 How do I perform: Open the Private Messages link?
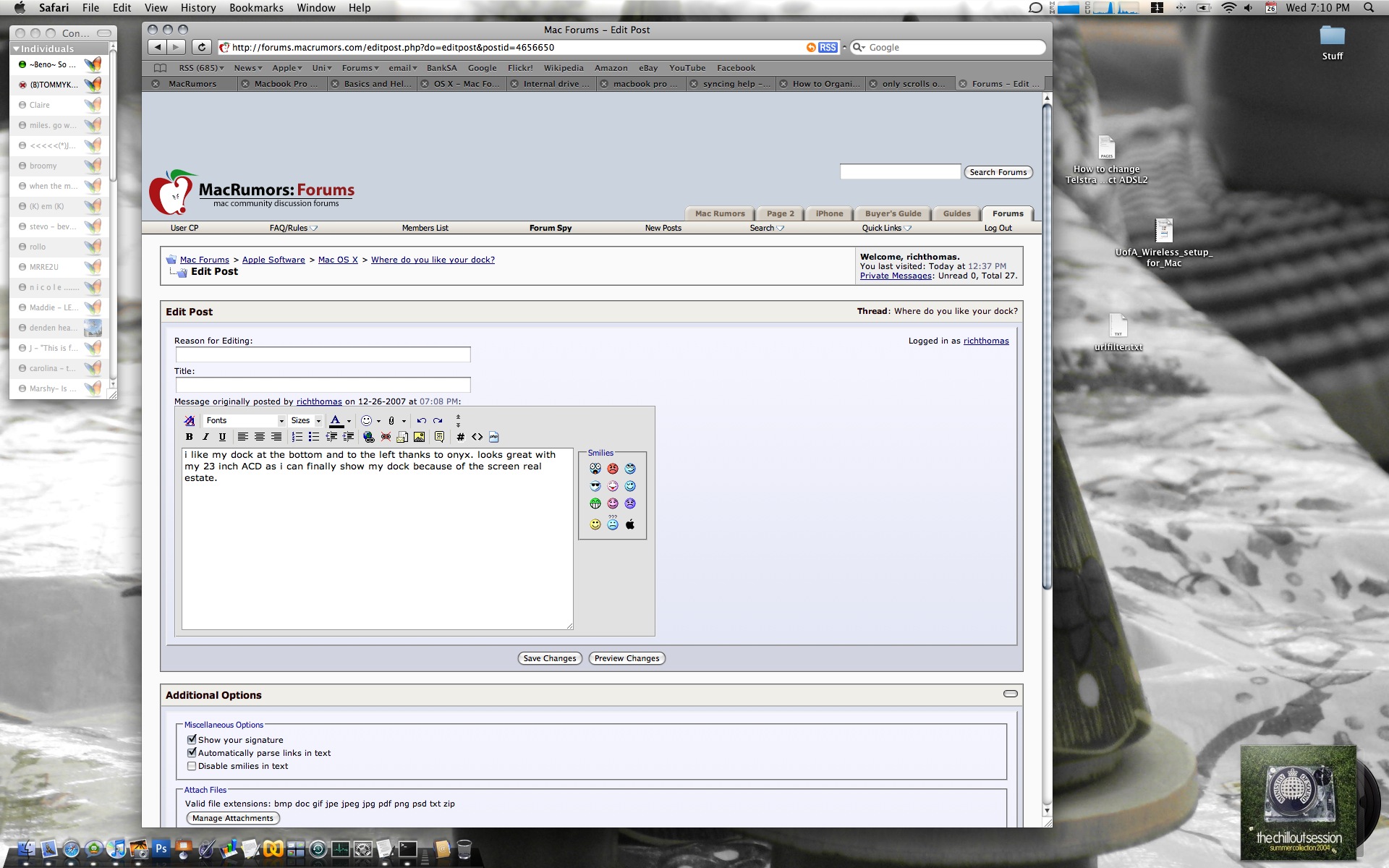tap(895, 276)
